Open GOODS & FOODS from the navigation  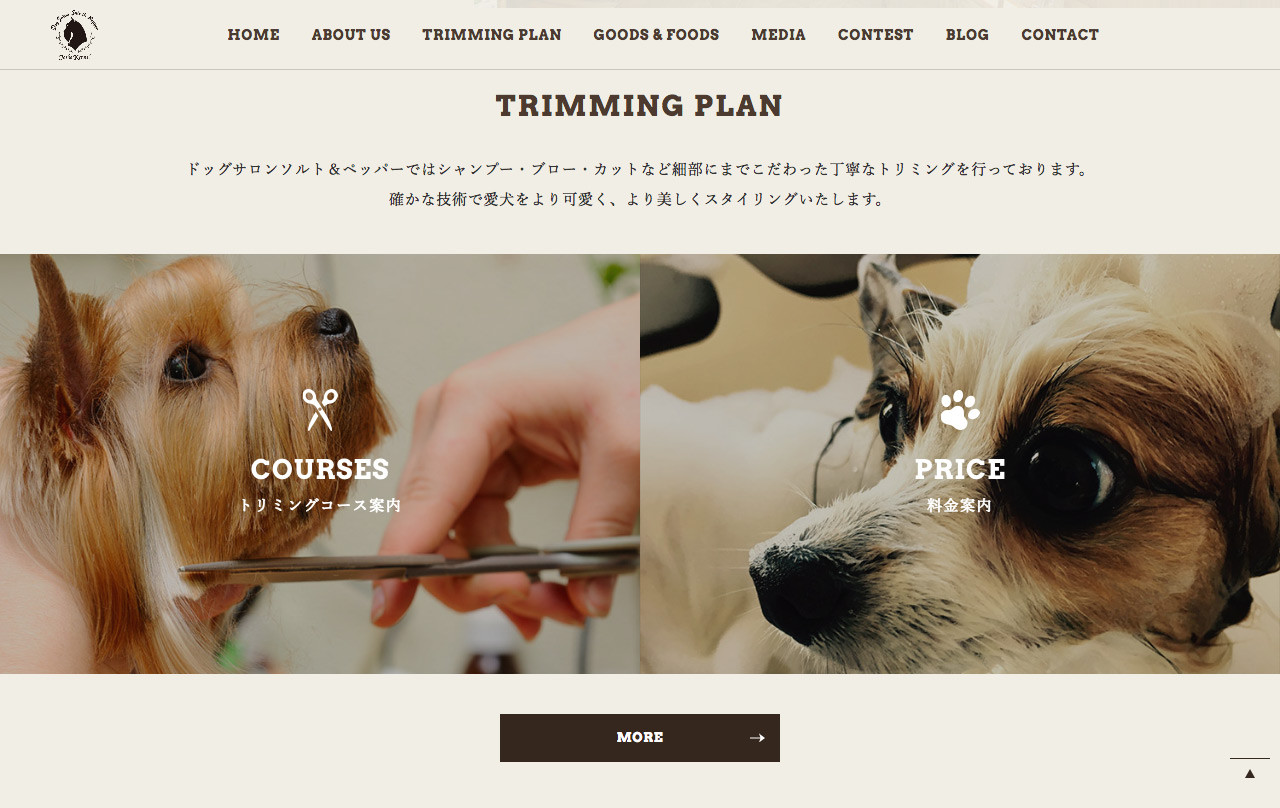tap(656, 35)
